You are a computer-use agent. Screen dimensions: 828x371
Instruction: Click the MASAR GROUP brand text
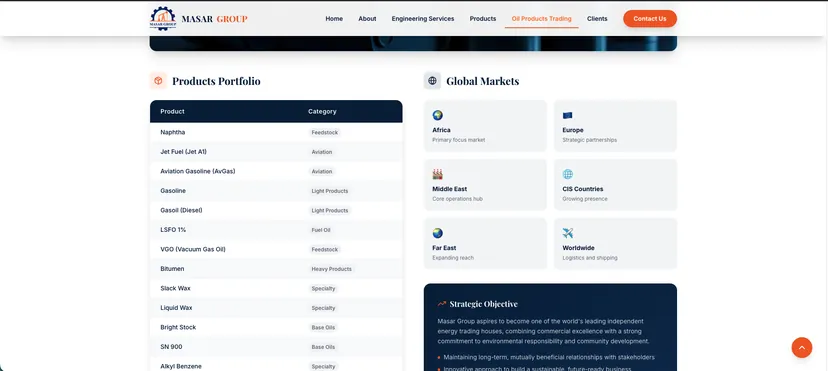click(x=214, y=19)
